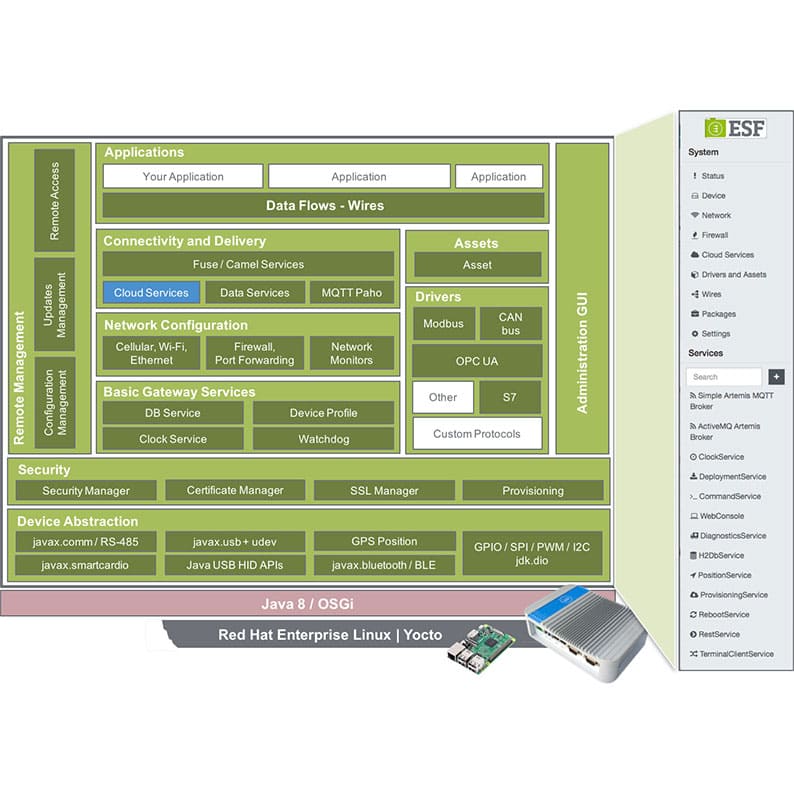
Task: Click the Cloud Services cloud icon
Action: [x=695, y=255]
